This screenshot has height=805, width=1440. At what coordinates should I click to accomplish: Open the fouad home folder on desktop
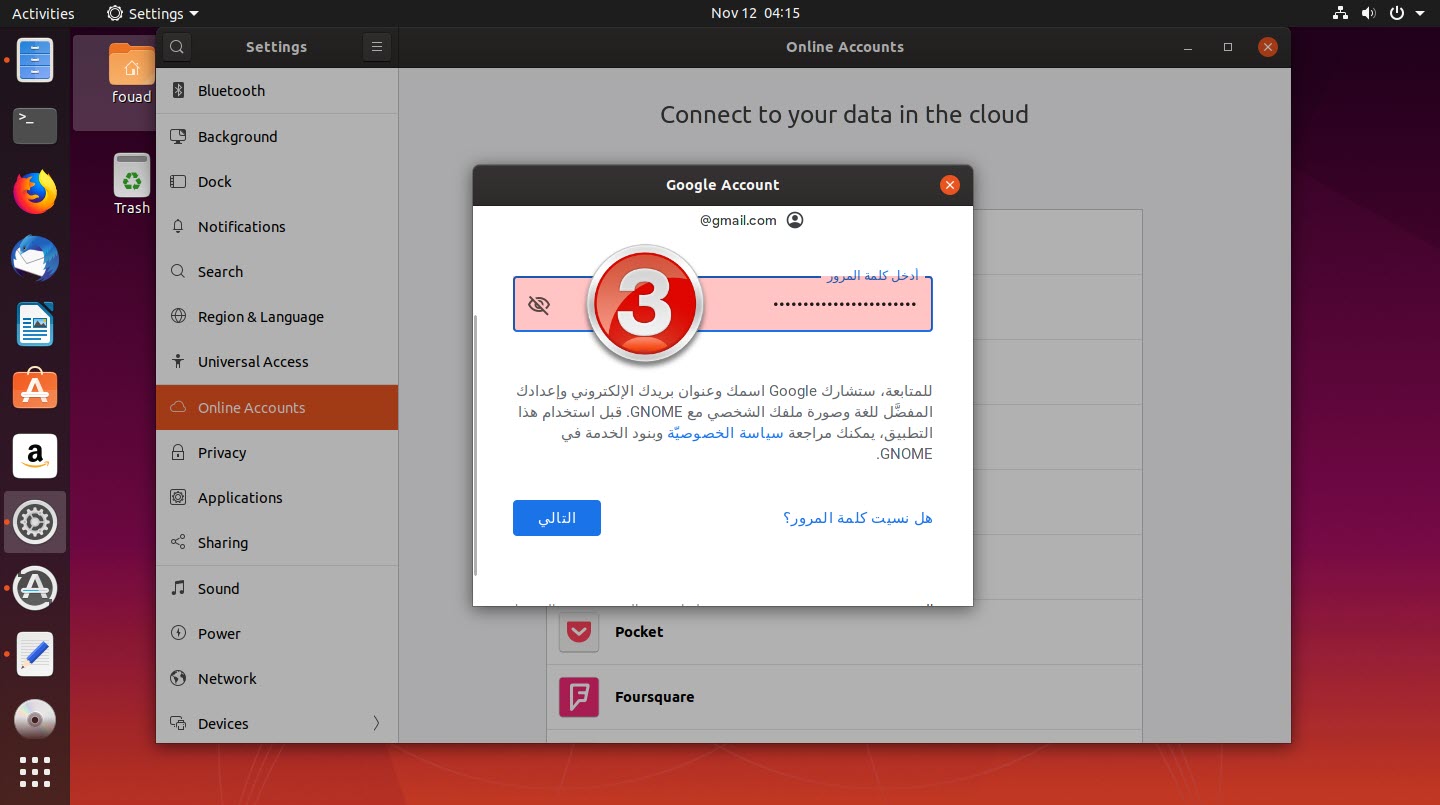pyautogui.click(x=131, y=72)
